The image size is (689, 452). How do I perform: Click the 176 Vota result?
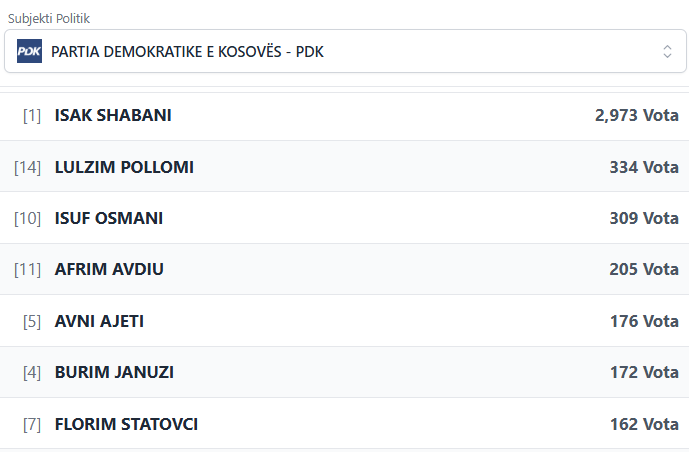click(643, 321)
